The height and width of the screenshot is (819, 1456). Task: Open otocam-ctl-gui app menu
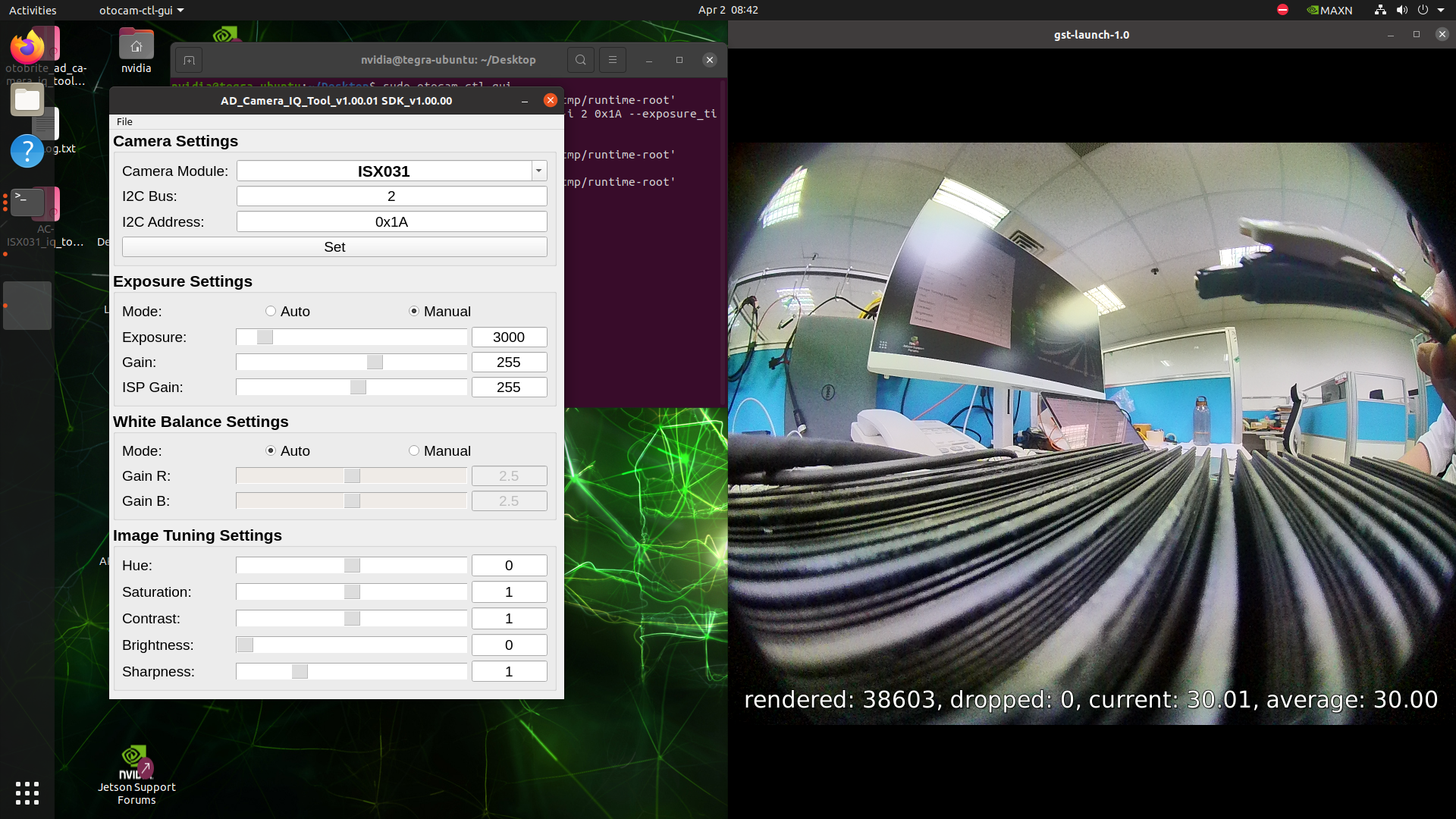click(x=141, y=11)
